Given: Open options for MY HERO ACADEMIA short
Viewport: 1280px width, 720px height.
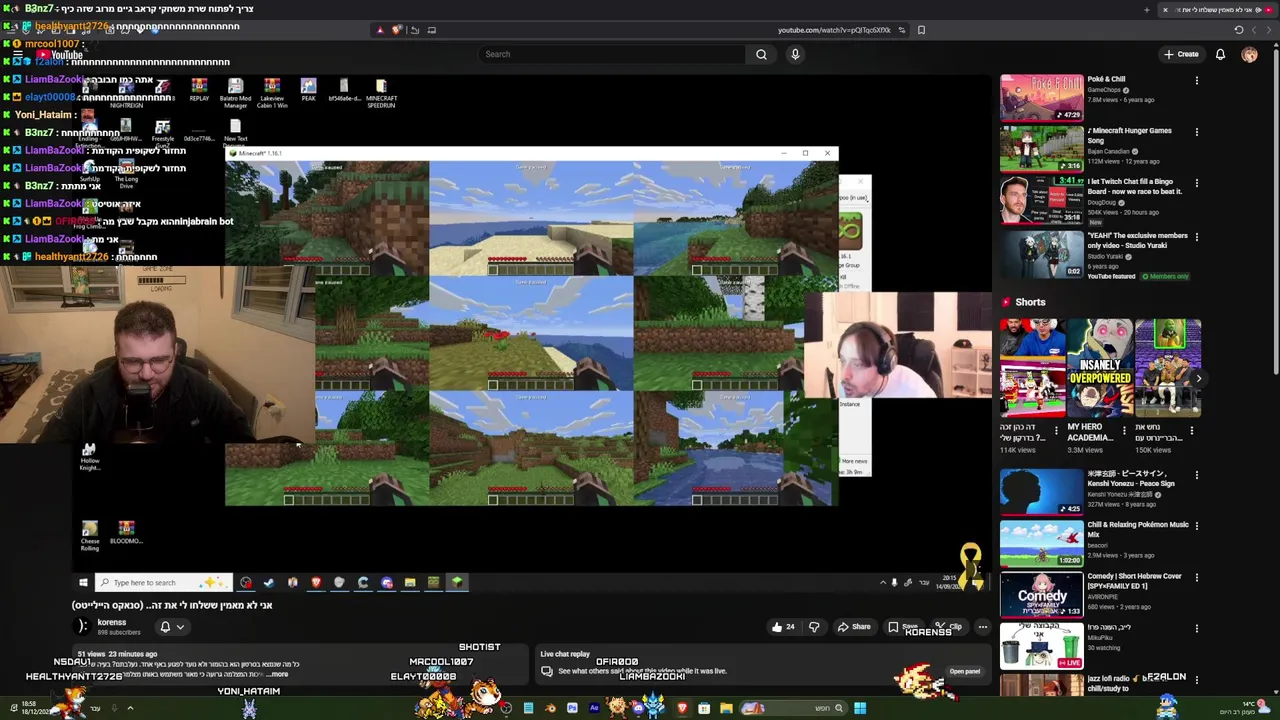Looking at the screenshot, I should (x=1124, y=430).
